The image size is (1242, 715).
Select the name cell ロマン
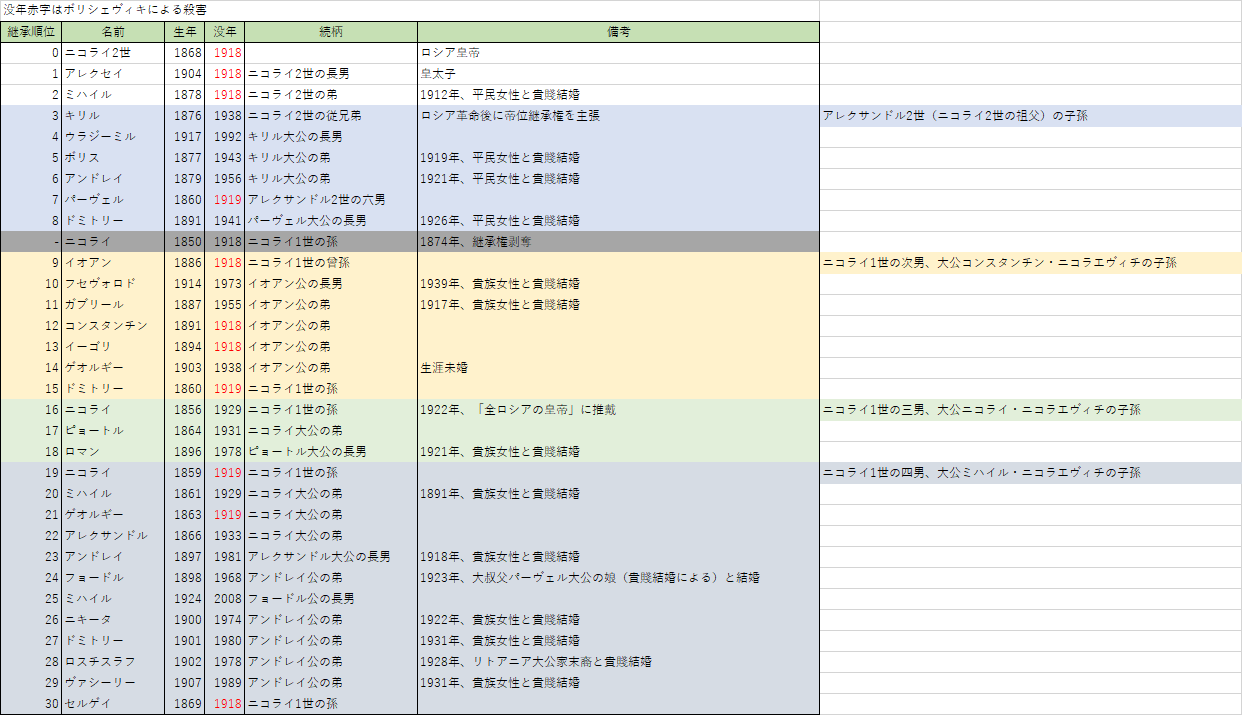click(113, 452)
